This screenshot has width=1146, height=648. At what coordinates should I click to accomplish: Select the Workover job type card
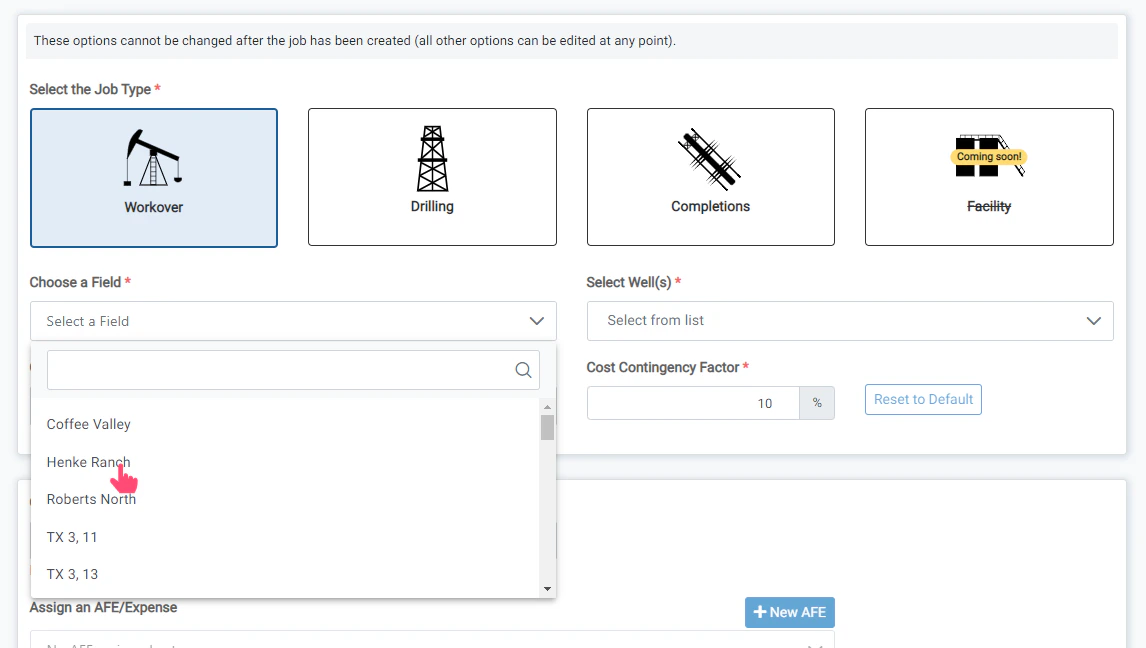(153, 178)
